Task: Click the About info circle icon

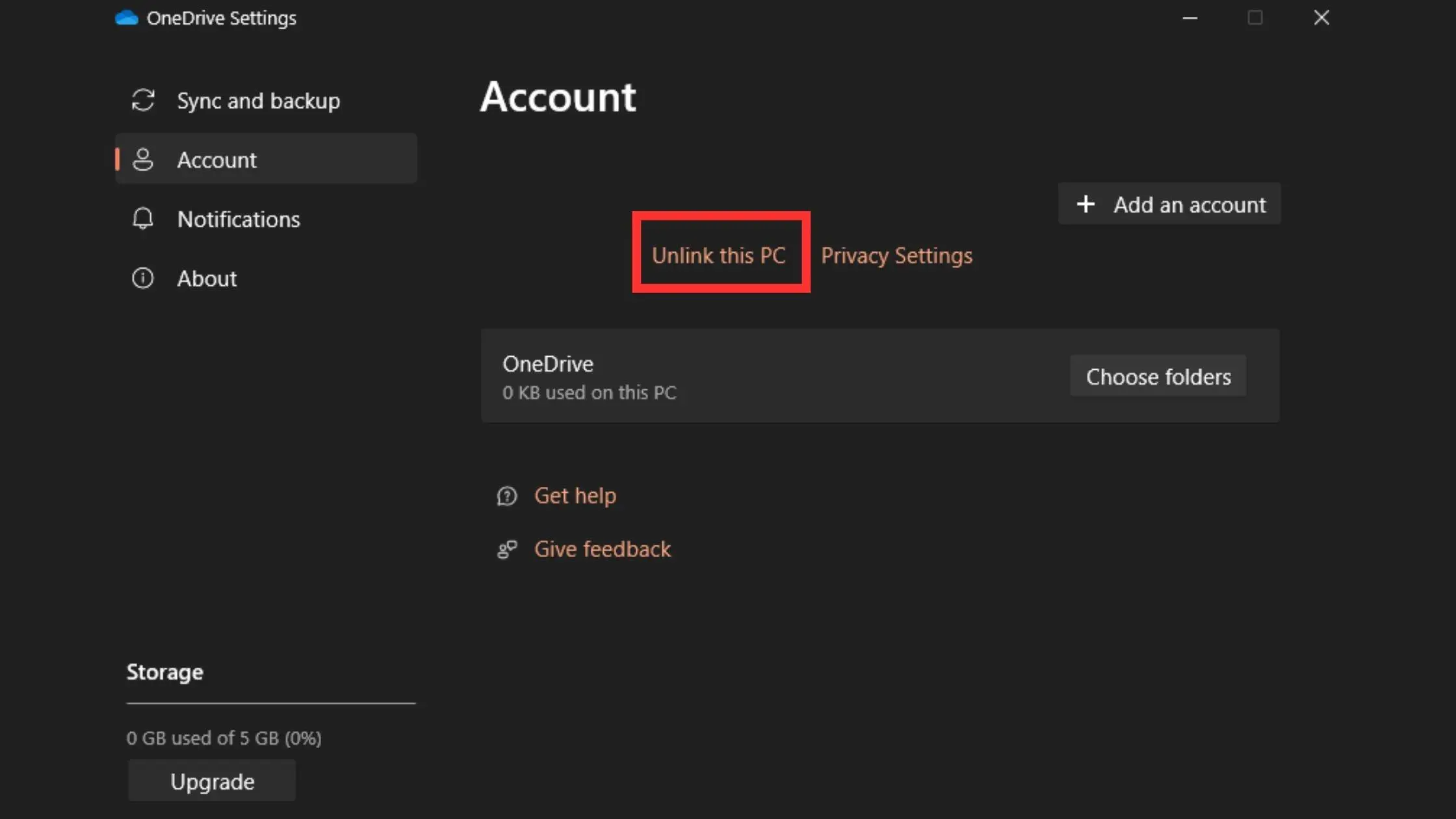Action: click(x=143, y=278)
